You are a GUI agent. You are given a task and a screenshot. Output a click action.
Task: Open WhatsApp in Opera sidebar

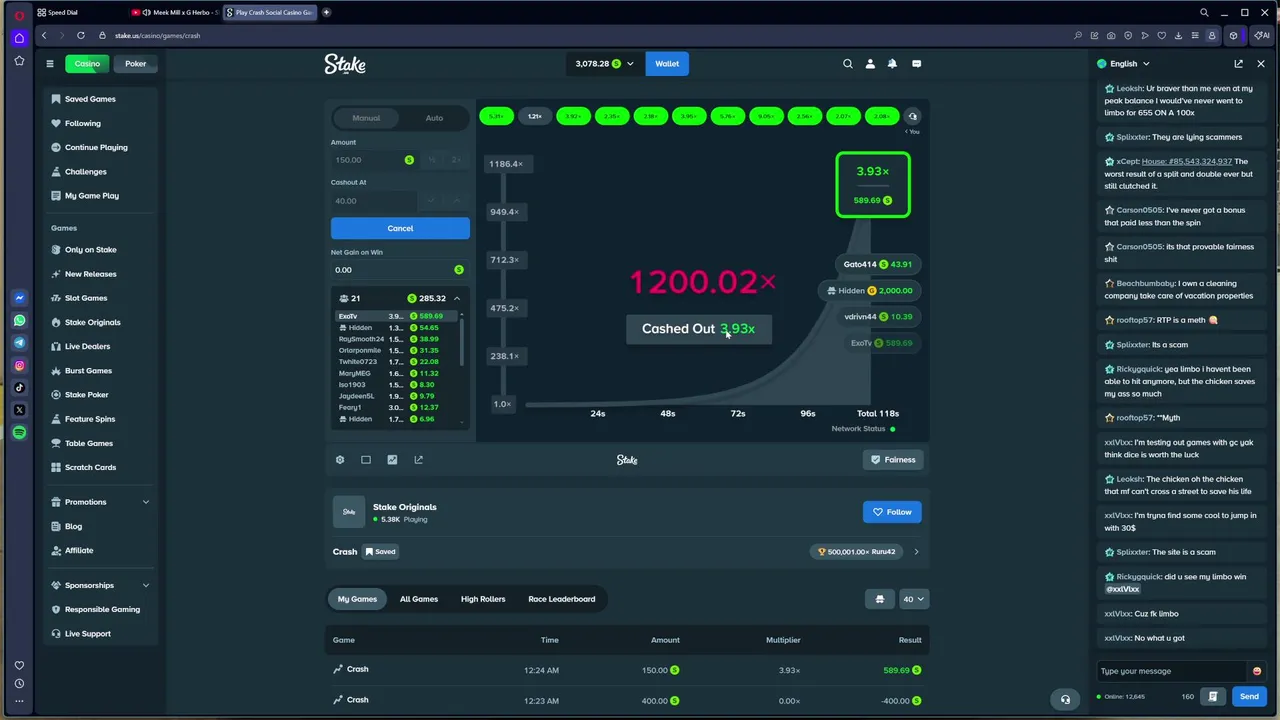point(19,321)
